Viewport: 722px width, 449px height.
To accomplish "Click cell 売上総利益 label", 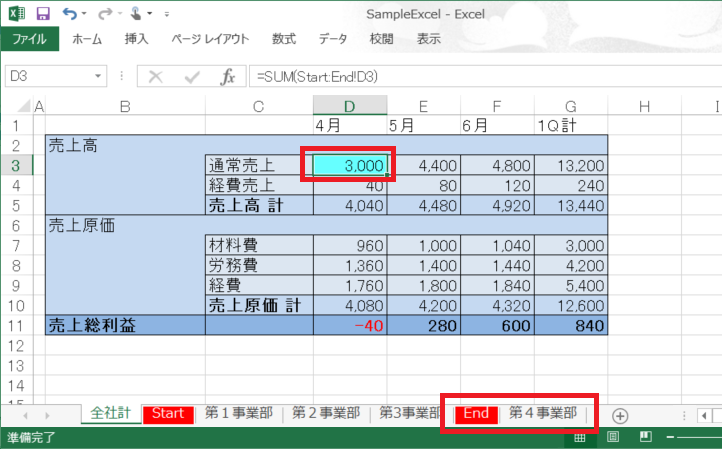I will pyautogui.click(x=125, y=326).
